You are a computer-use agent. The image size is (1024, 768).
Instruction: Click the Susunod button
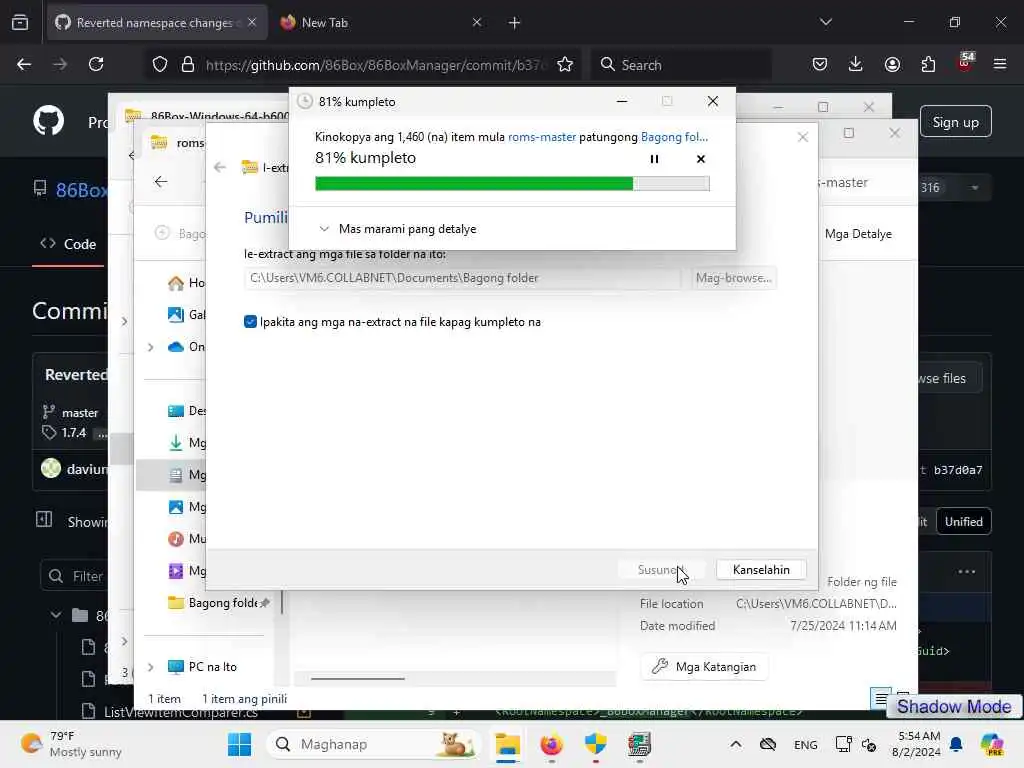click(x=662, y=570)
